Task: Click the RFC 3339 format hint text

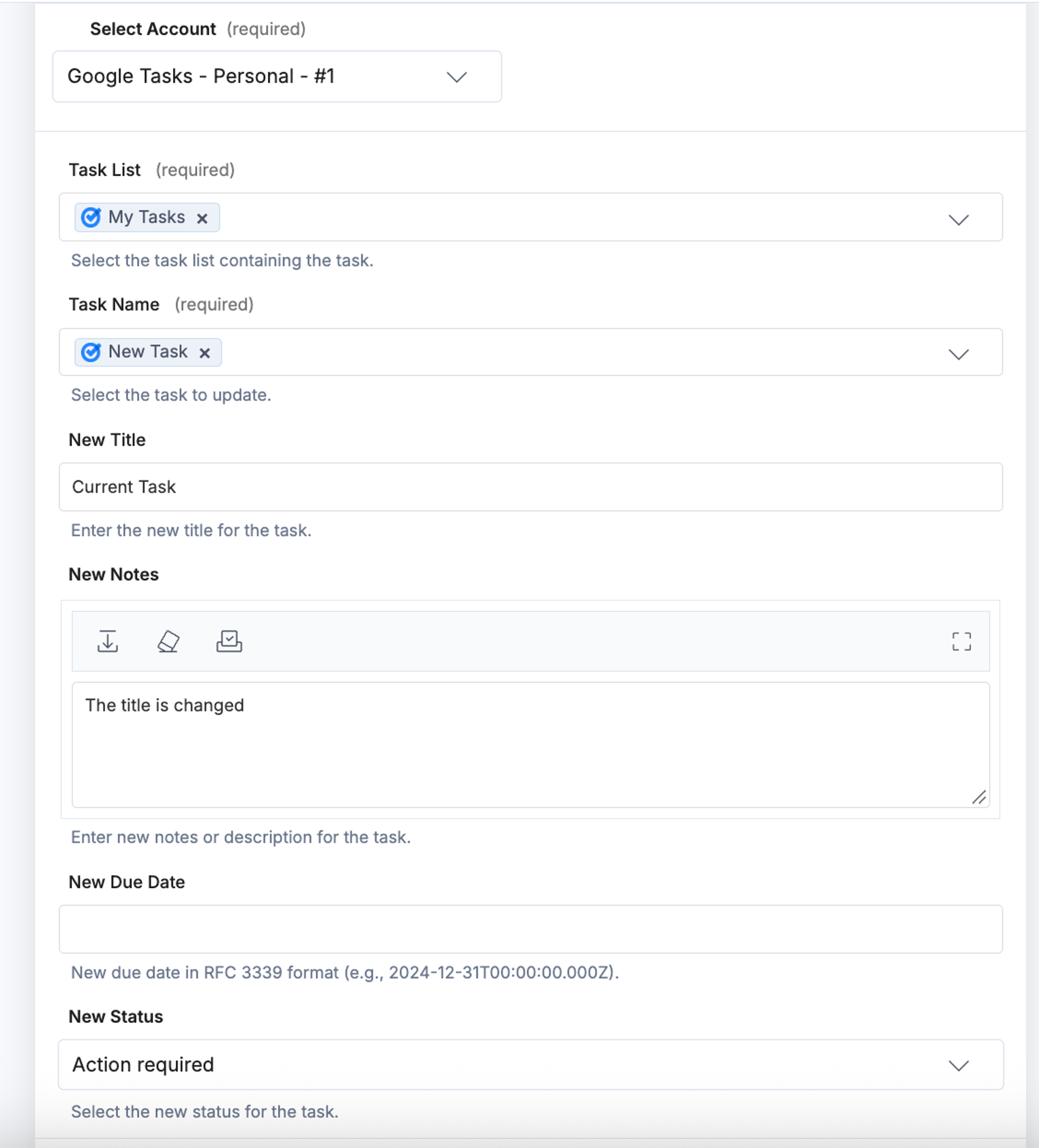Action: pos(345,972)
